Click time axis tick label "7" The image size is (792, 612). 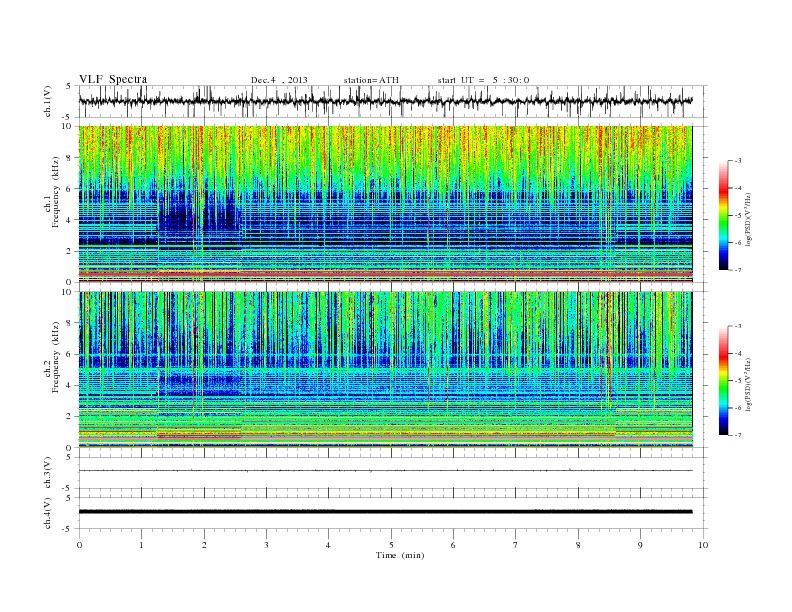[516, 545]
